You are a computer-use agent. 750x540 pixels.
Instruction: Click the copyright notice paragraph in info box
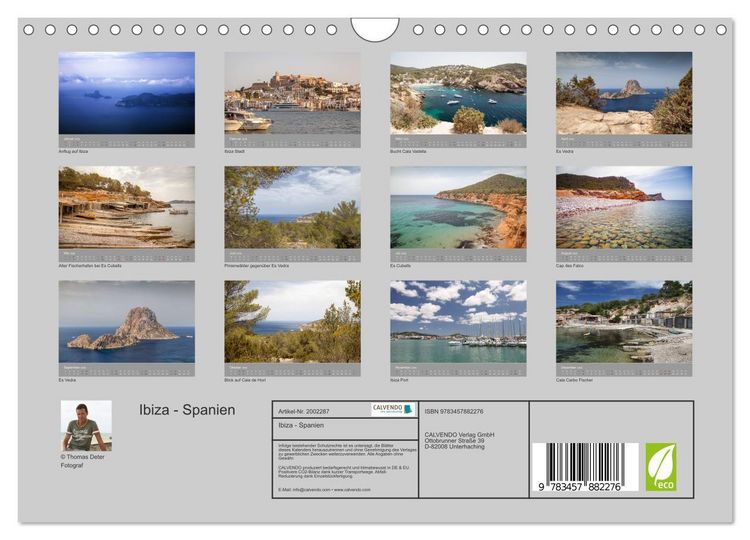[347, 452]
